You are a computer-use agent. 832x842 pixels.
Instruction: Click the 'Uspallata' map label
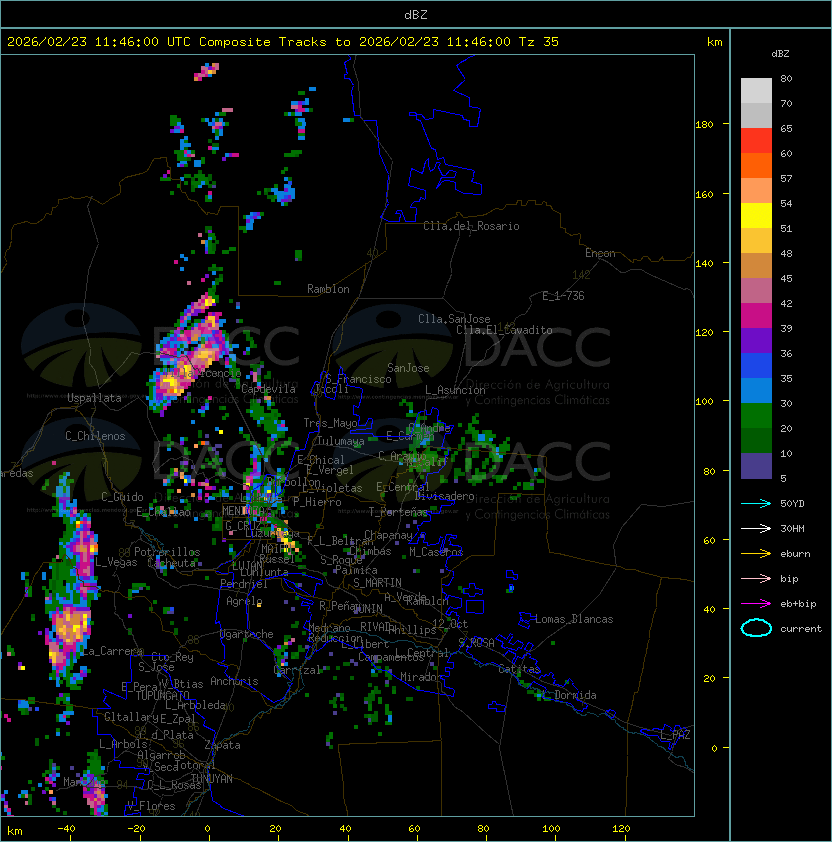(94, 398)
